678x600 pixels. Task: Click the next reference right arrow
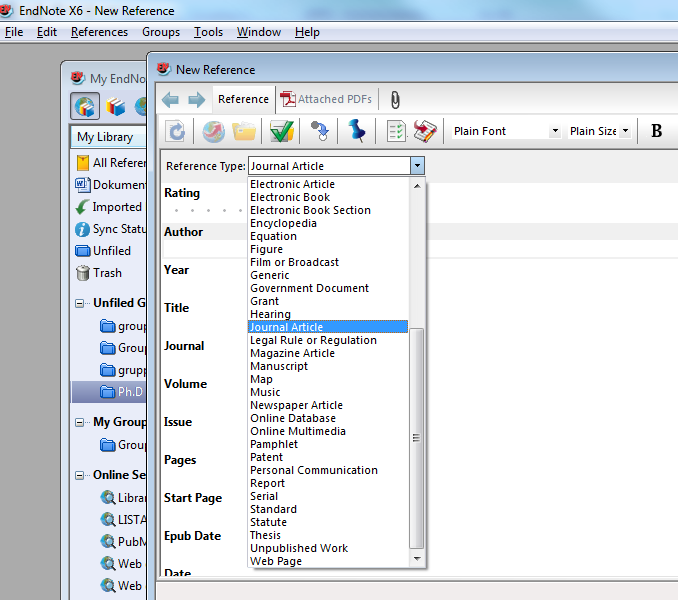click(x=197, y=100)
